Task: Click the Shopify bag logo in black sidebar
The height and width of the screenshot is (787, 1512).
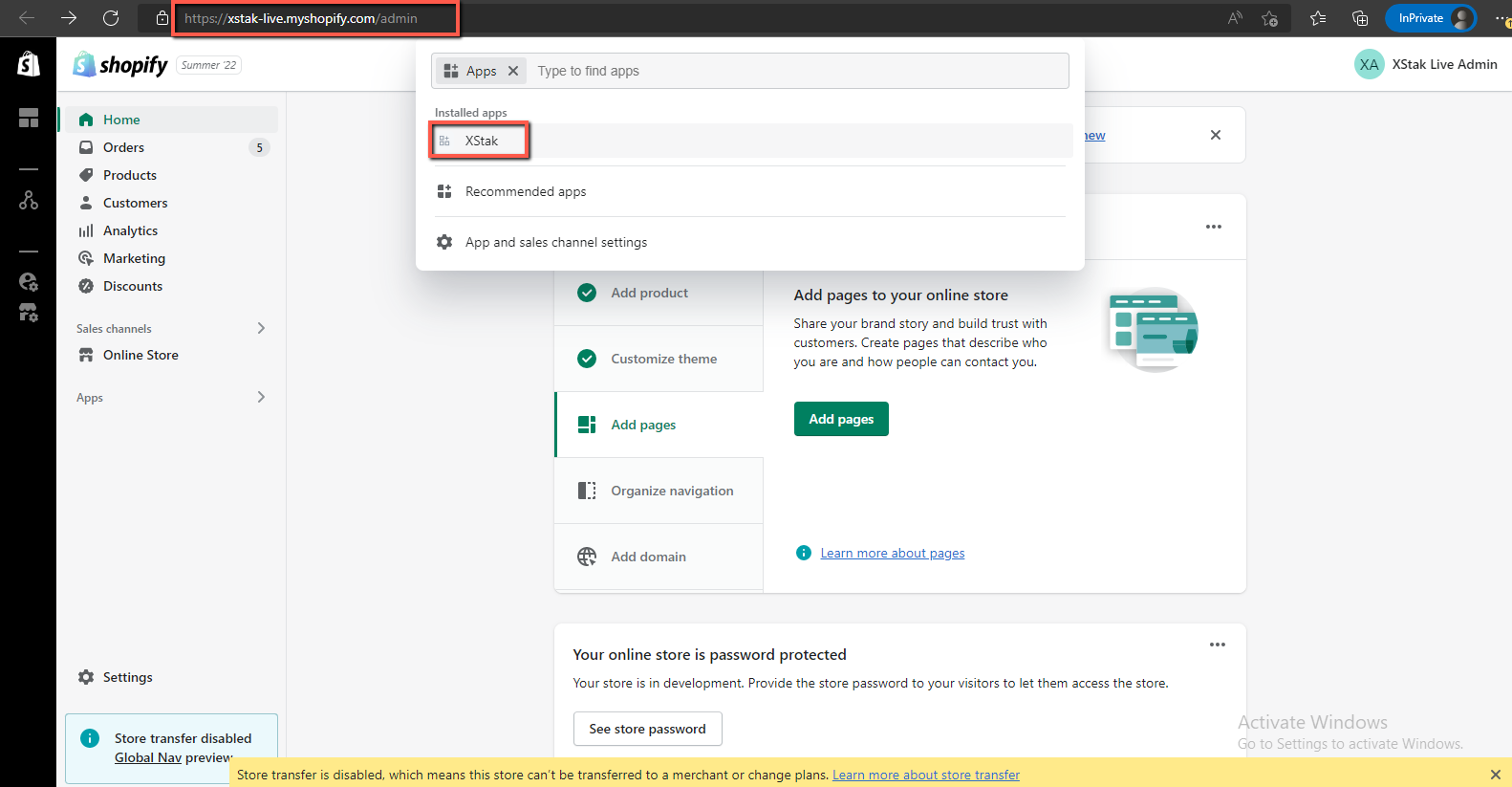Action: pyautogui.click(x=29, y=64)
